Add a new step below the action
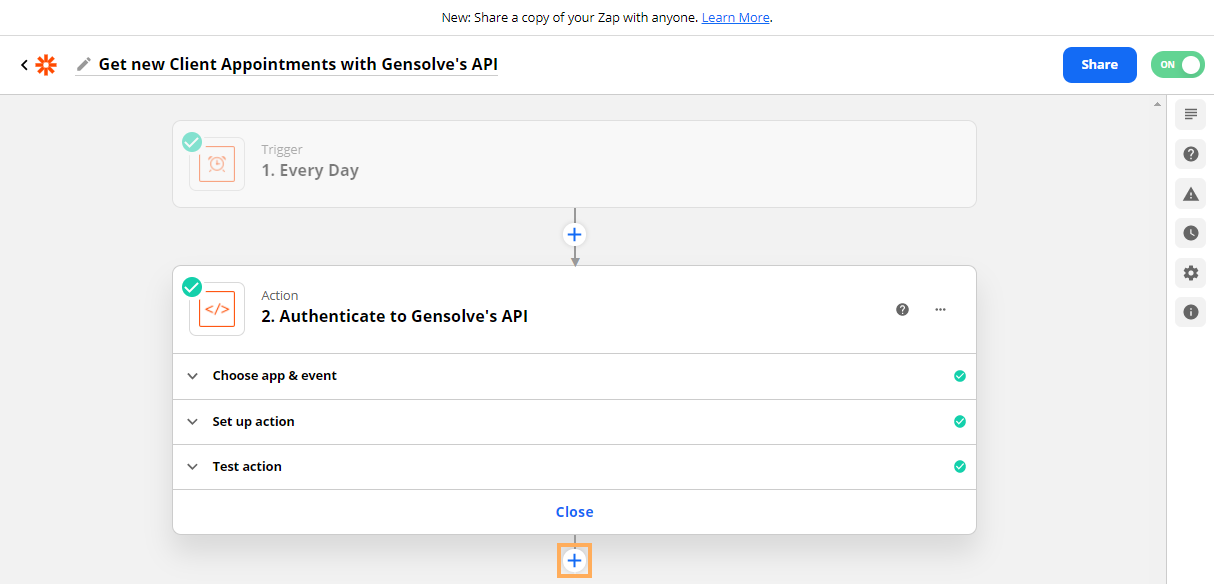1214x584 pixels. [x=574, y=561]
